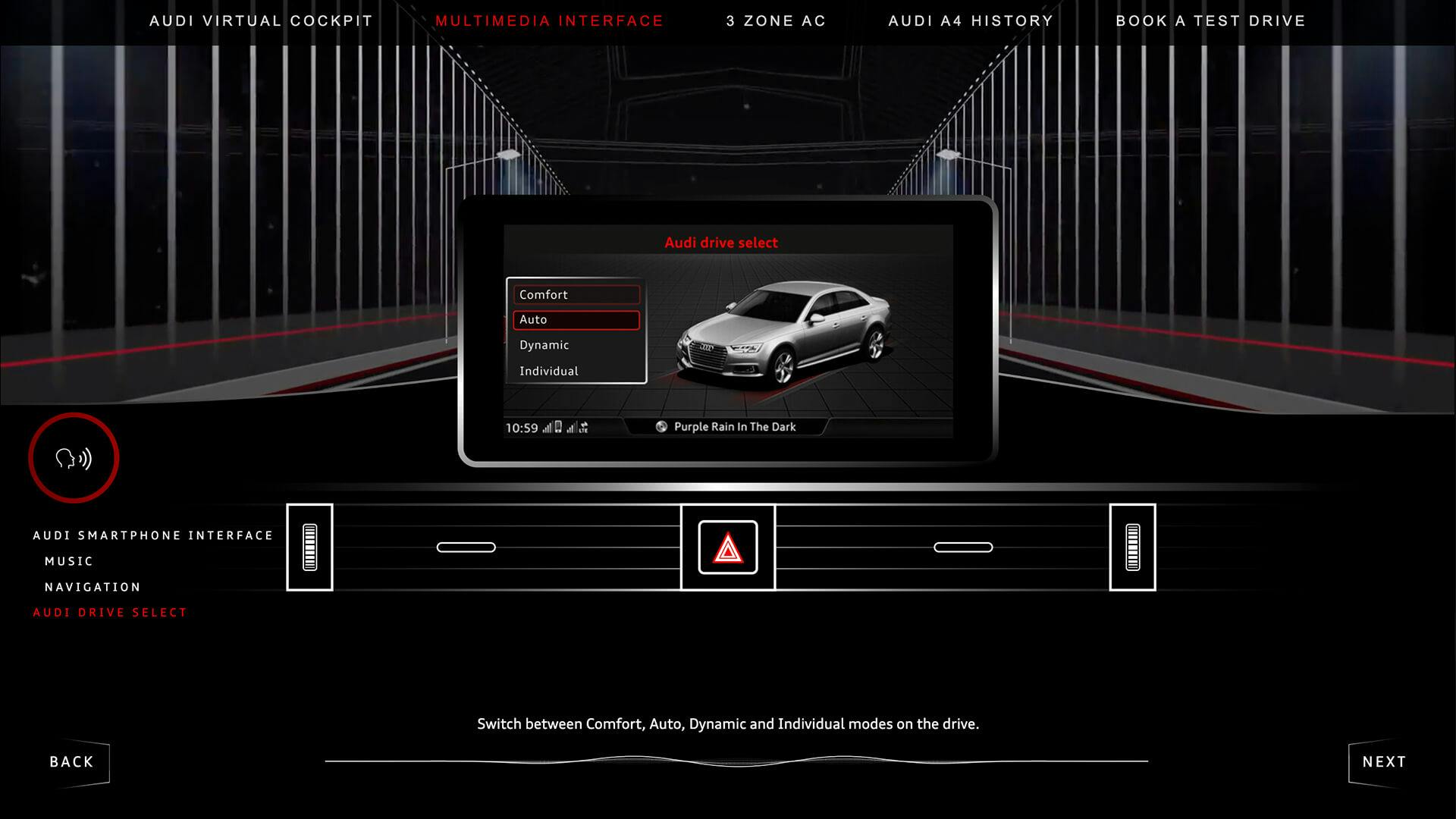This screenshot has width=1456, height=819.
Task: Click the left vent horizontal adjuster slider
Action: [468, 545]
